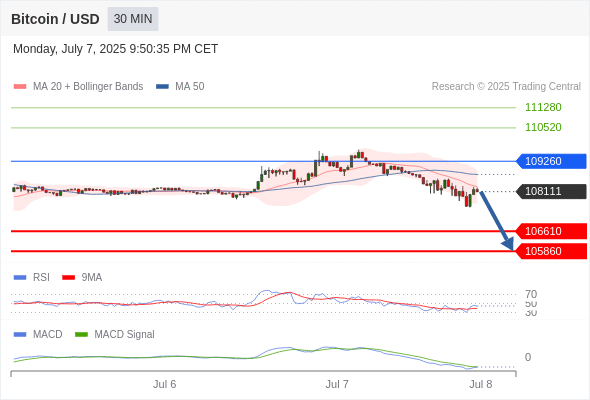Click the 111280 green resistance label
590x400 pixels.
click(x=543, y=107)
